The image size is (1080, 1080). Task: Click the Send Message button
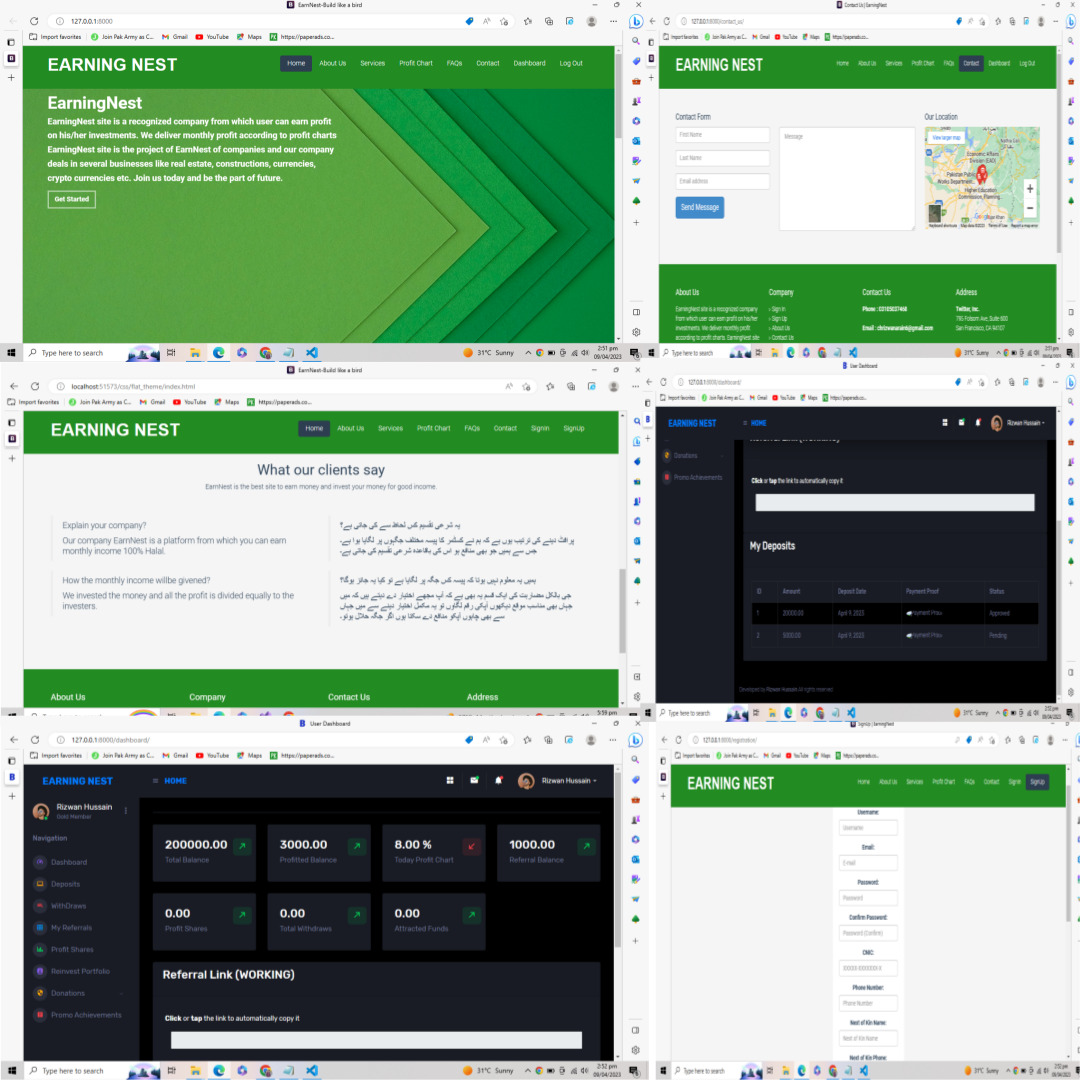click(x=699, y=207)
